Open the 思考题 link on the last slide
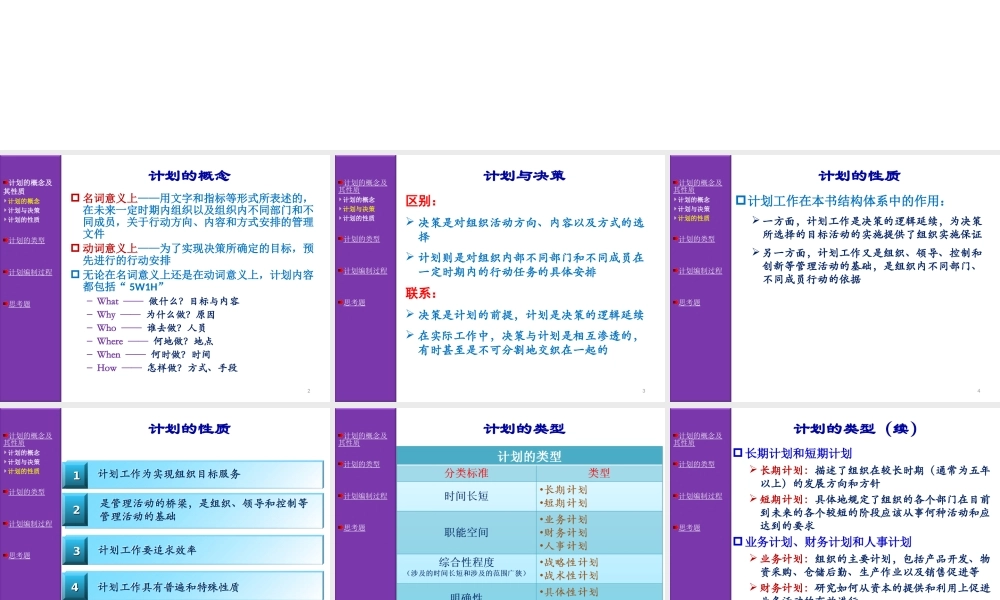The width and height of the screenshot is (1000, 600). coord(690,527)
